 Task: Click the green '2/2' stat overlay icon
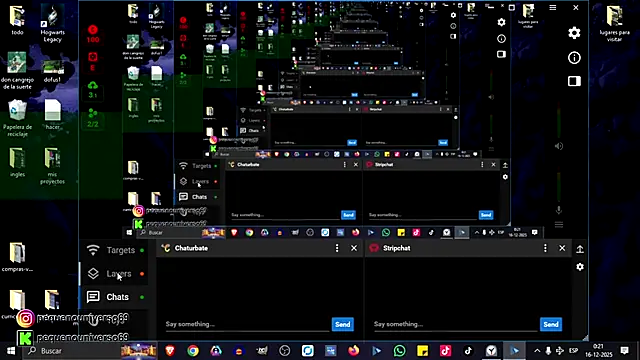(93, 118)
